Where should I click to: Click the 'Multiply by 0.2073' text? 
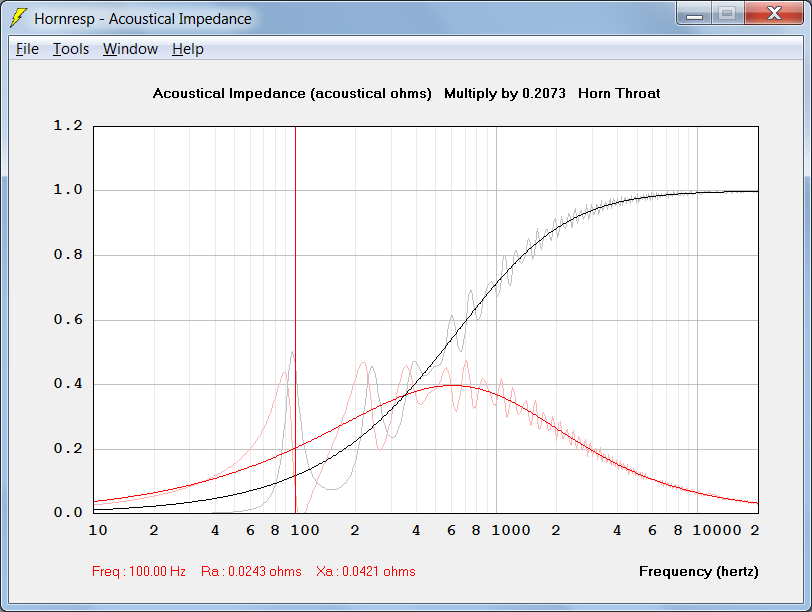click(x=504, y=94)
